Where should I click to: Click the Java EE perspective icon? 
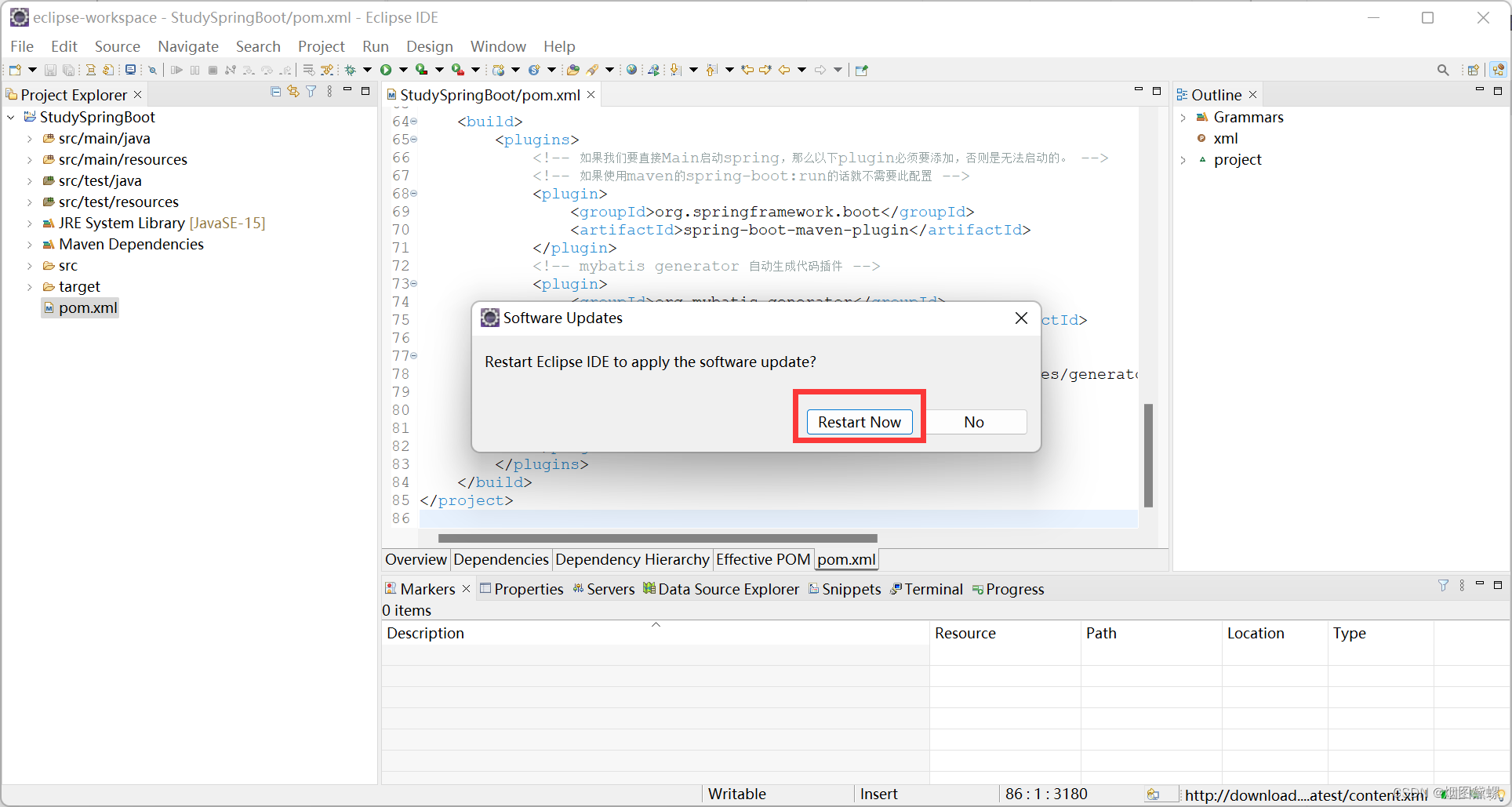pos(1499,70)
